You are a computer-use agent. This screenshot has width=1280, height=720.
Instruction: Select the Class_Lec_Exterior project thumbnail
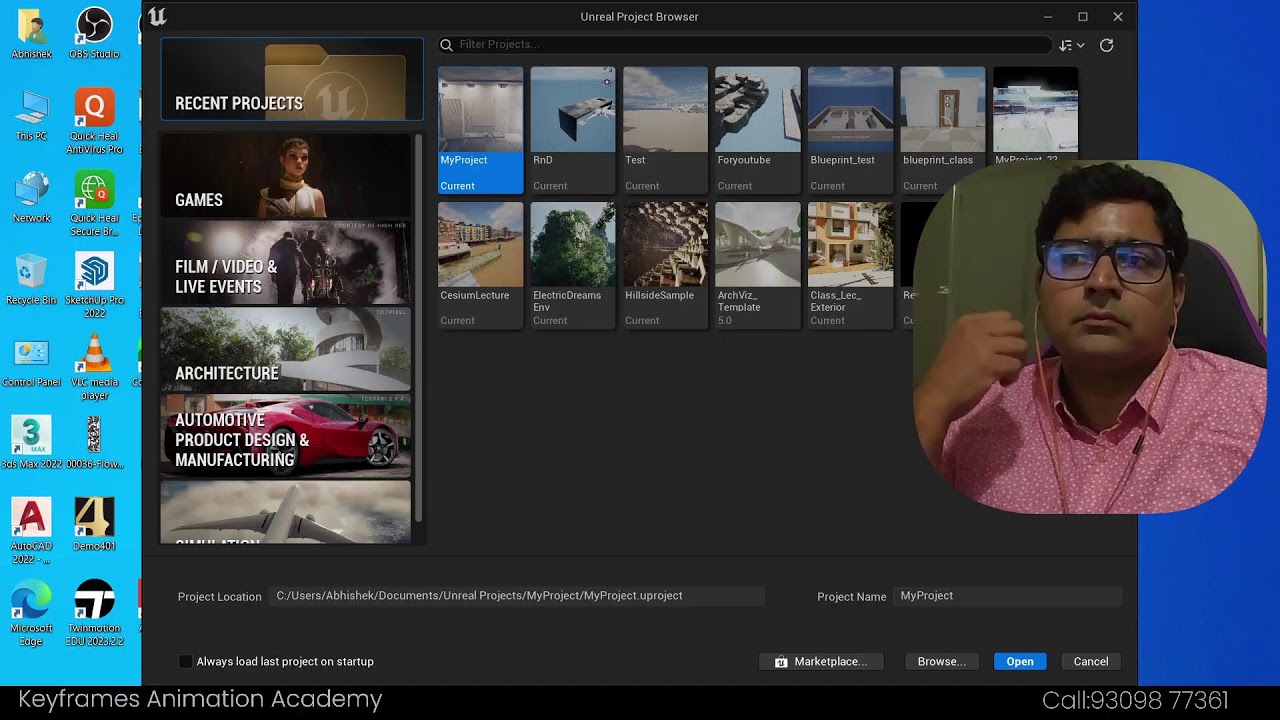[850, 265]
